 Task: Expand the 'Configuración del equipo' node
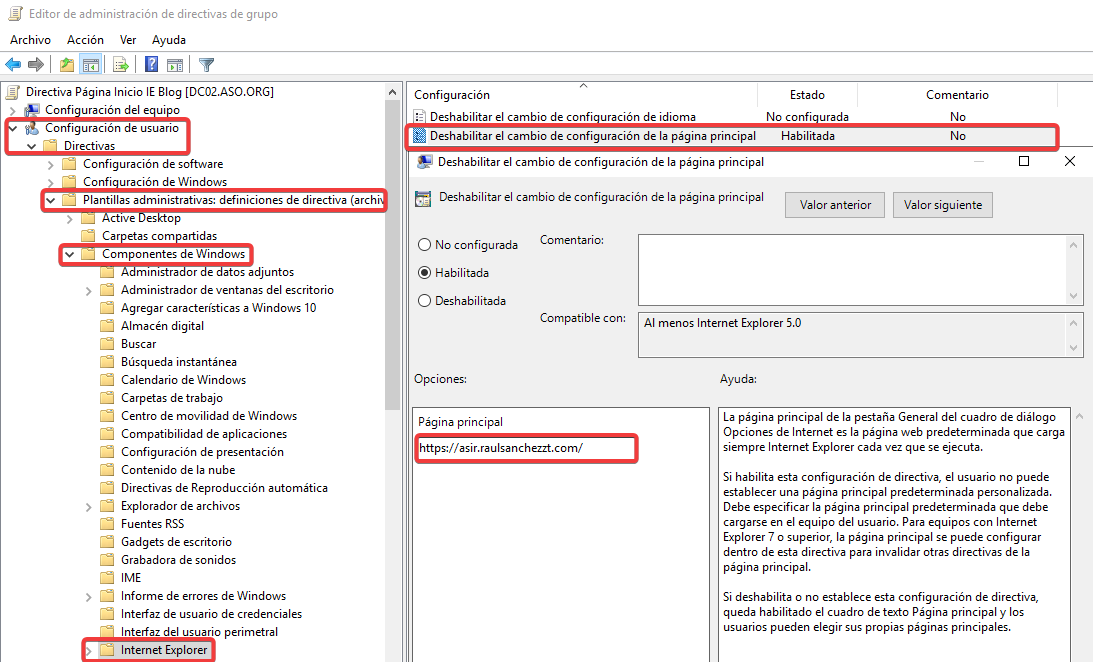[x=12, y=110]
